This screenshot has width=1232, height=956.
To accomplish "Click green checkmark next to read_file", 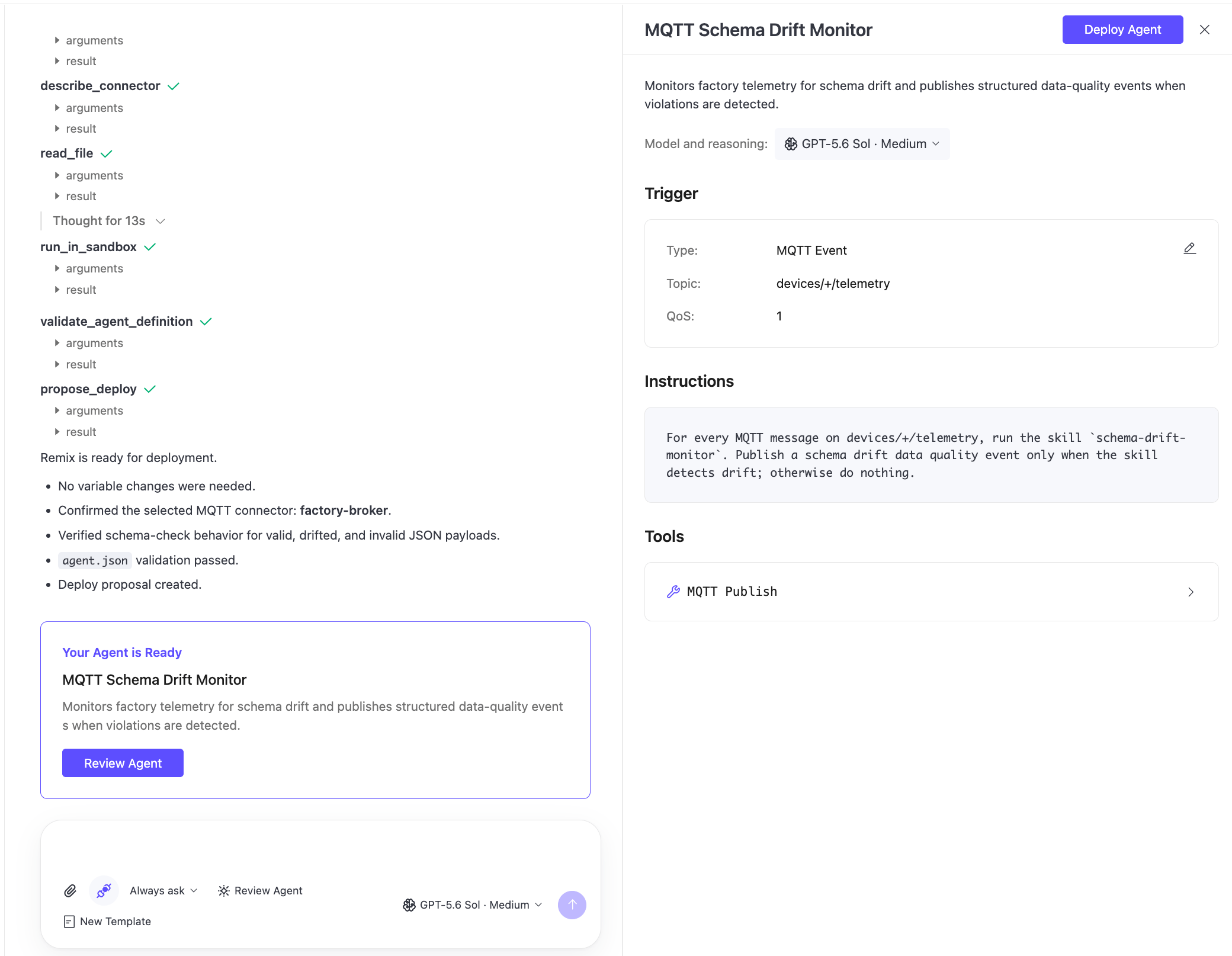I will click(107, 154).
